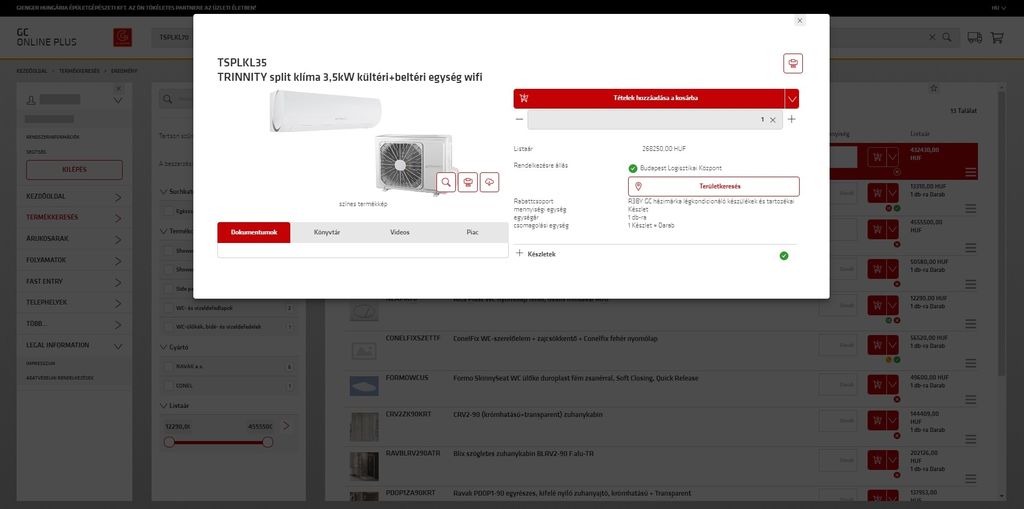Image resolution: width=1024 pixels, height=509 pixels.
Task: Open the shopping cart icon in the header
Action: (x=997, y=37)
